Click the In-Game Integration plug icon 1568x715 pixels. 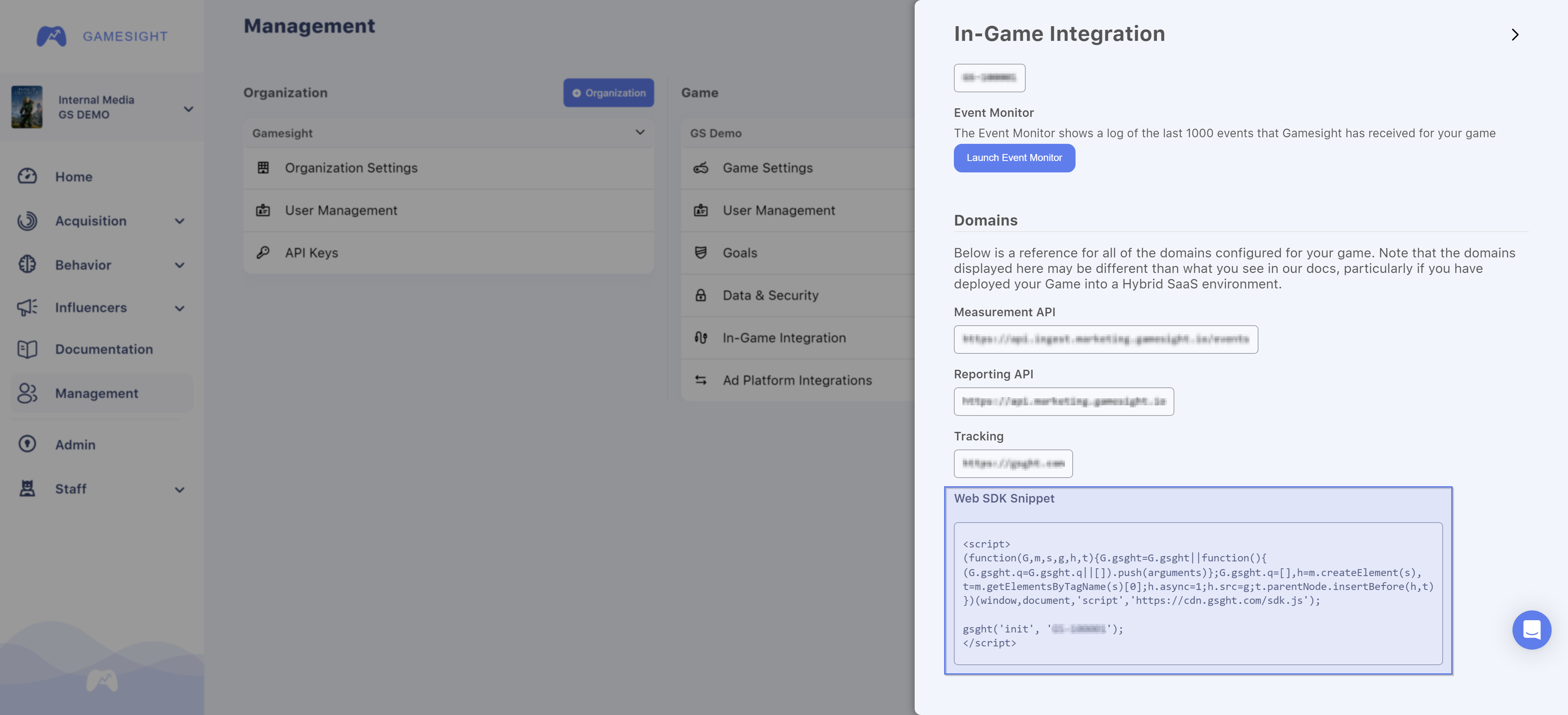[701, 337]
